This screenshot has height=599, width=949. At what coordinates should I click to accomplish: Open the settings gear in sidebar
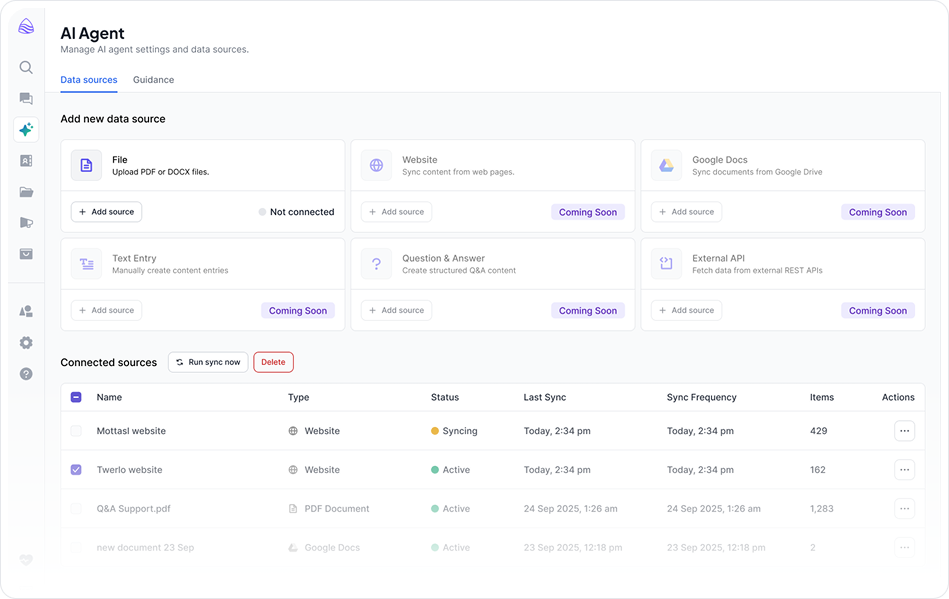point(26,343)
